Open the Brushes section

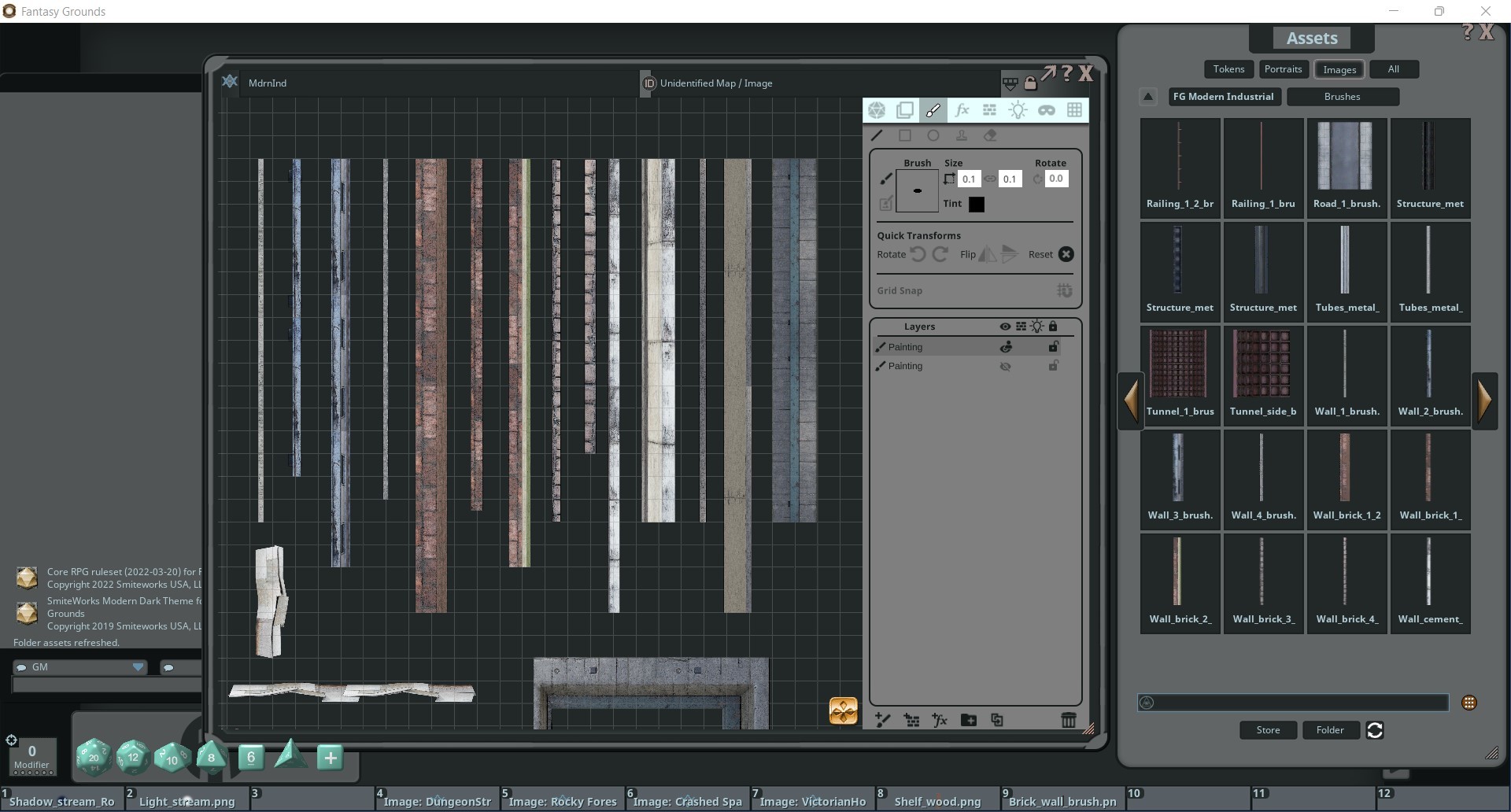[1343, 96]
